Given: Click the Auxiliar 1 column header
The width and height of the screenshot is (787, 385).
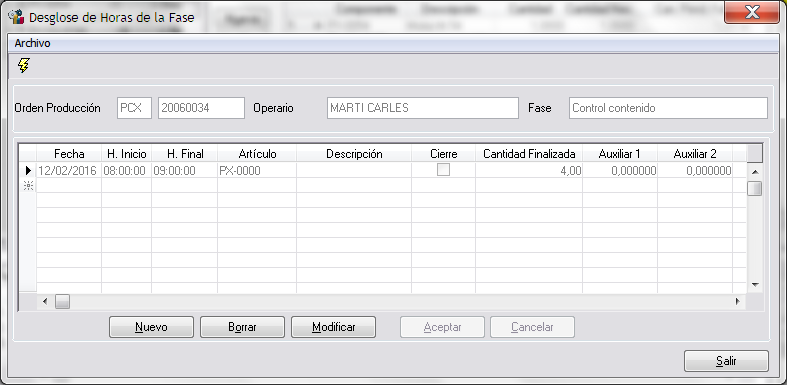Looking at the screenshot, I should [620, 154].
